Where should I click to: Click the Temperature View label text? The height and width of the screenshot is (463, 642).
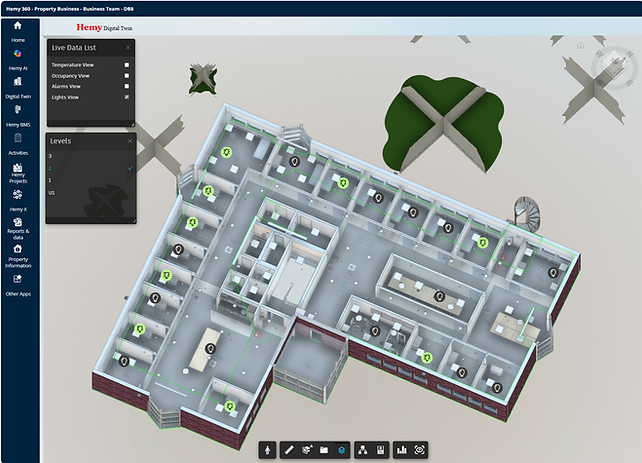click(x=72, y=65)
